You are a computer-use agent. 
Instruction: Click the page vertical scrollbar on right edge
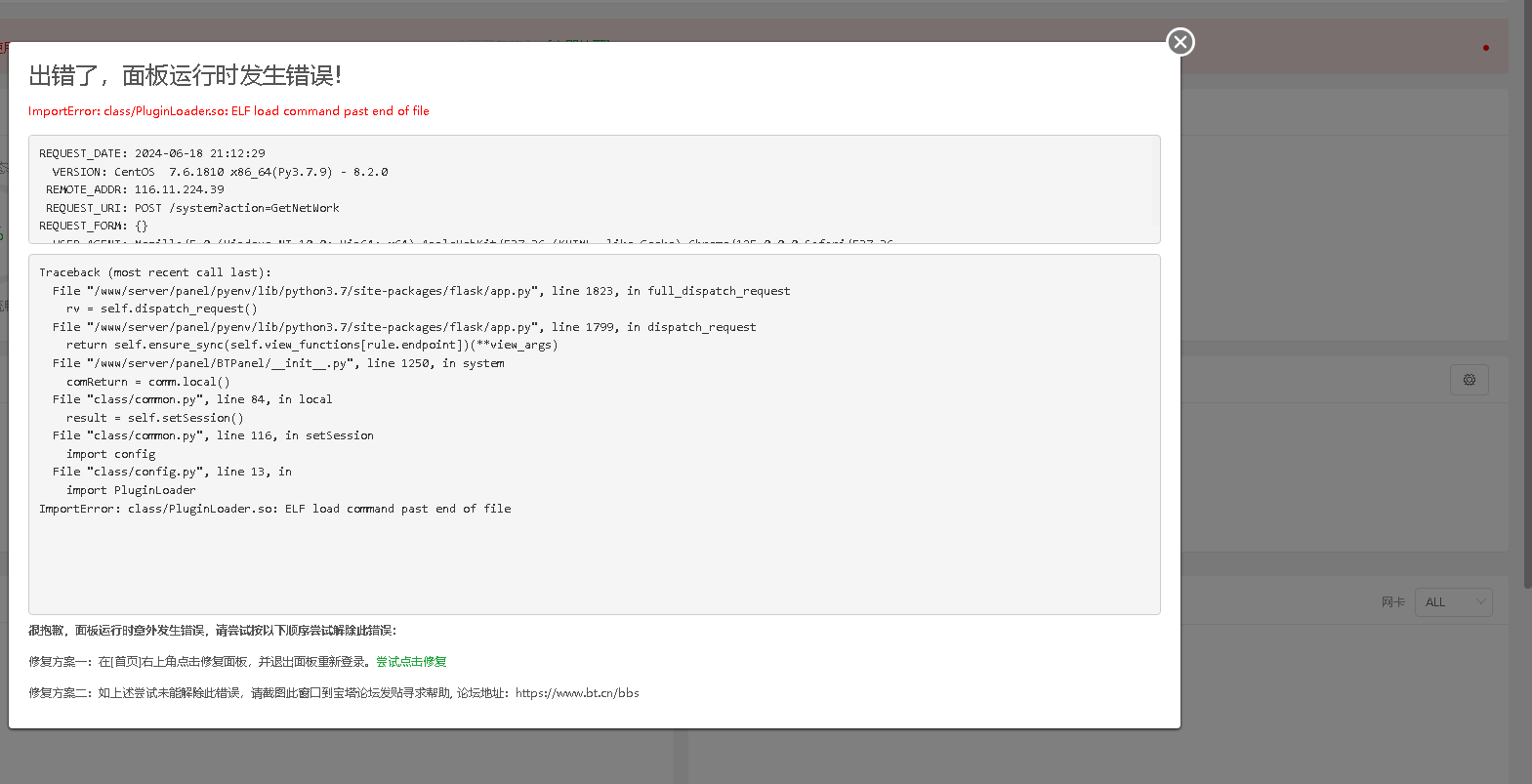(x=1528, y=293)
